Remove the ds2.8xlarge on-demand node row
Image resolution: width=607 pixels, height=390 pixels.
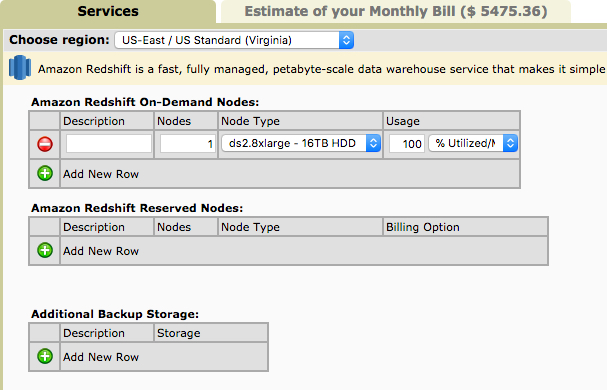[x=45, y=144]
